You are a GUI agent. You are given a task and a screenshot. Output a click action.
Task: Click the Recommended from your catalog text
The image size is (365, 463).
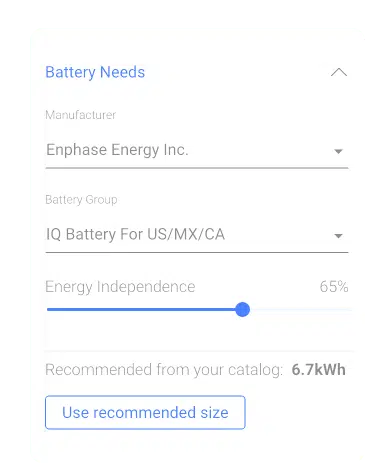(x=164, y=370)
